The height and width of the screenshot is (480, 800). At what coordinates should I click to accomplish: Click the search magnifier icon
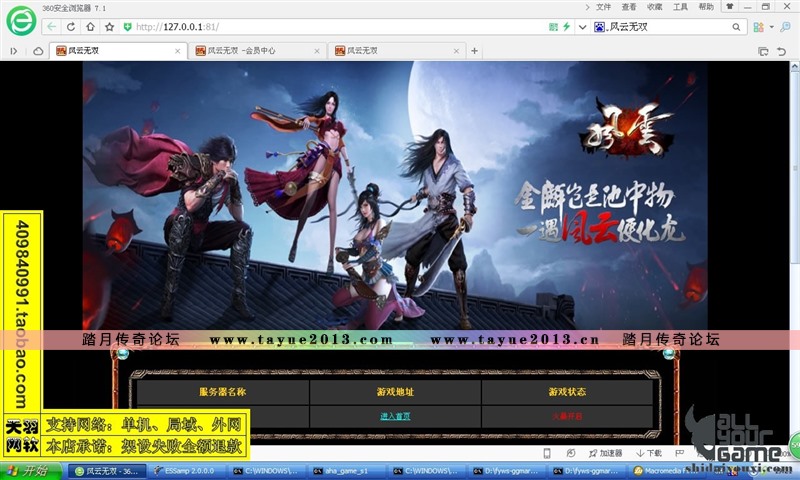(x=737, y=27)
